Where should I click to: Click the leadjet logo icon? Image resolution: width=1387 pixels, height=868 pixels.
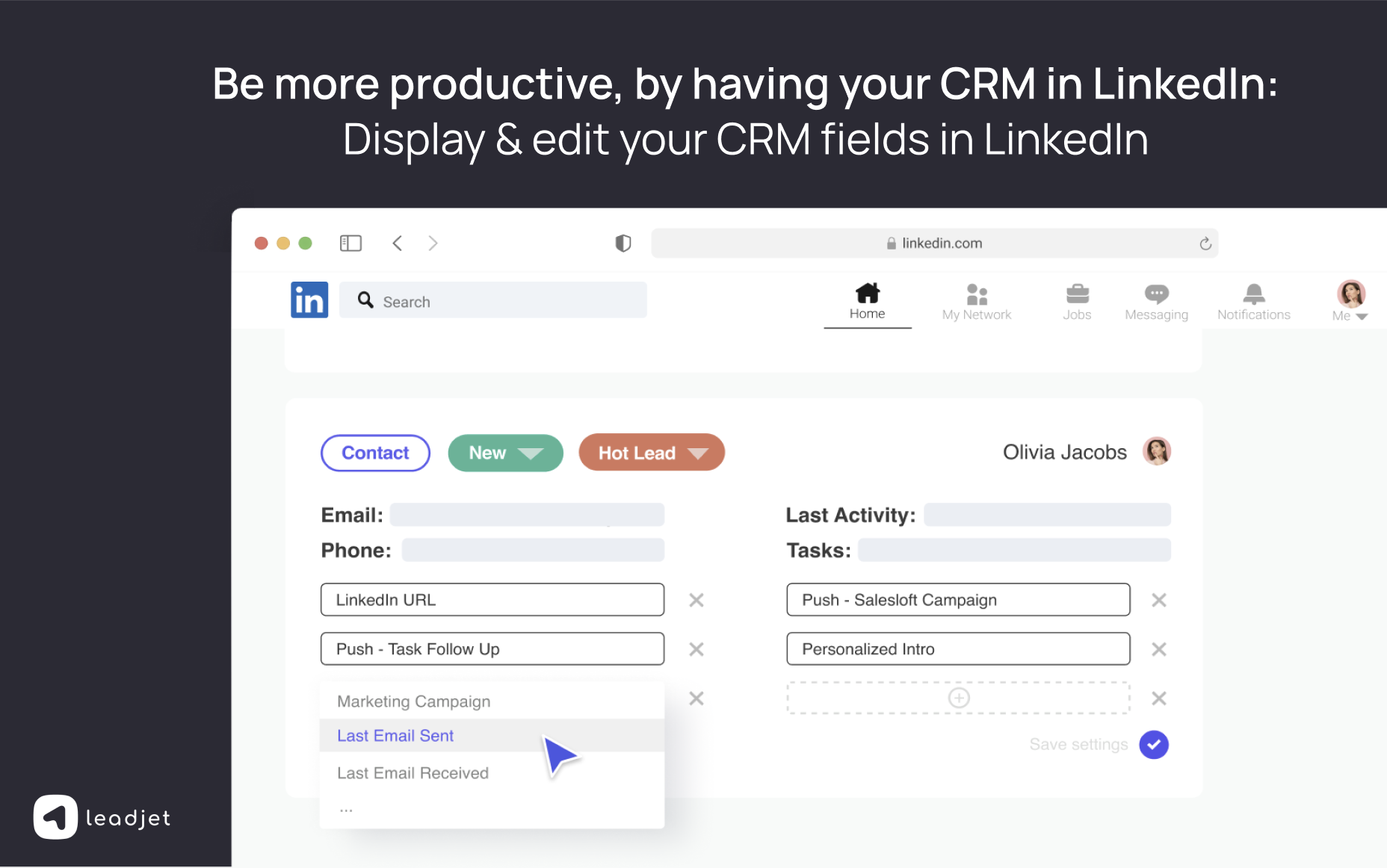(x=55, y=817)
